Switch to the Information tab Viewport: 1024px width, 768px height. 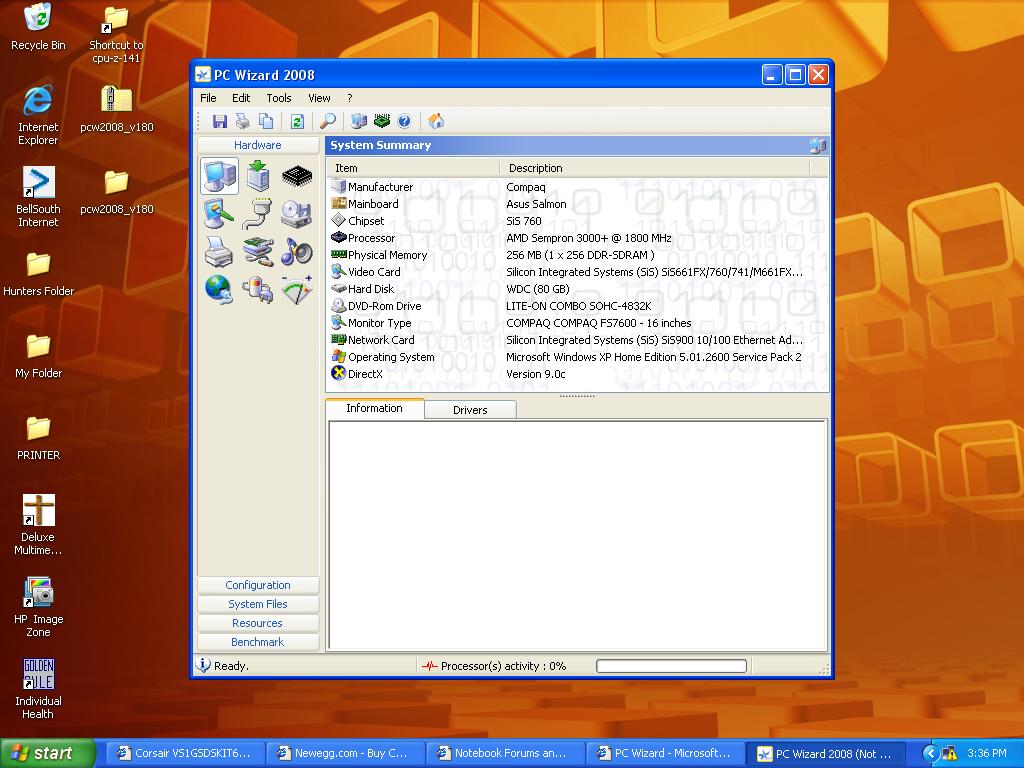(374, 408)
